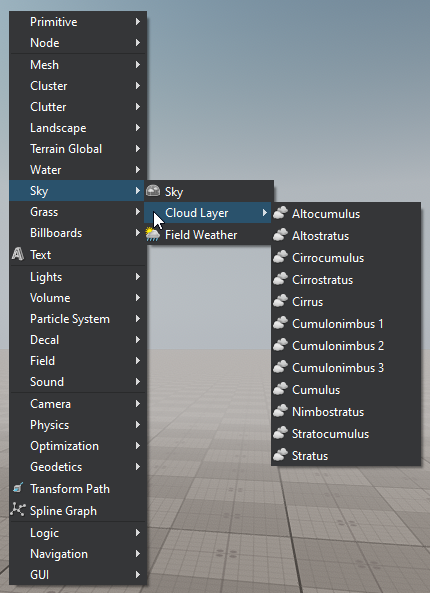Click the cloud icon beside Cirrus
The width and height of the screenshot is (430, 593).
click(280, 301)
